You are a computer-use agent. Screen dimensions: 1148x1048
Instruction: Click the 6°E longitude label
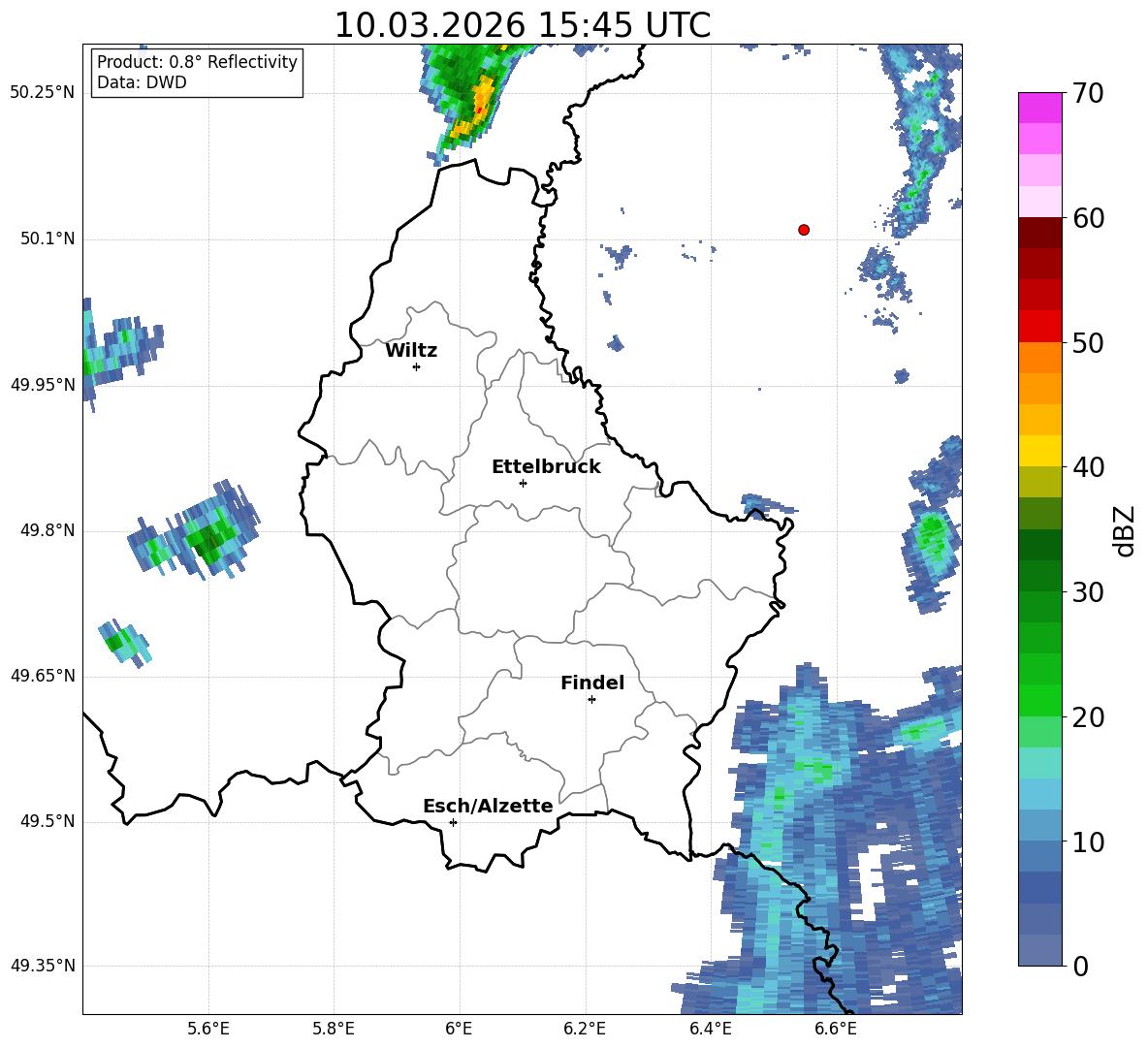[x=459, y=1029]
